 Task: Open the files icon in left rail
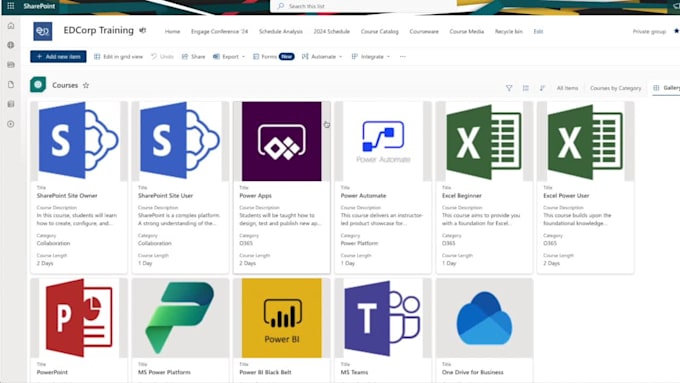tap(11, 85)
